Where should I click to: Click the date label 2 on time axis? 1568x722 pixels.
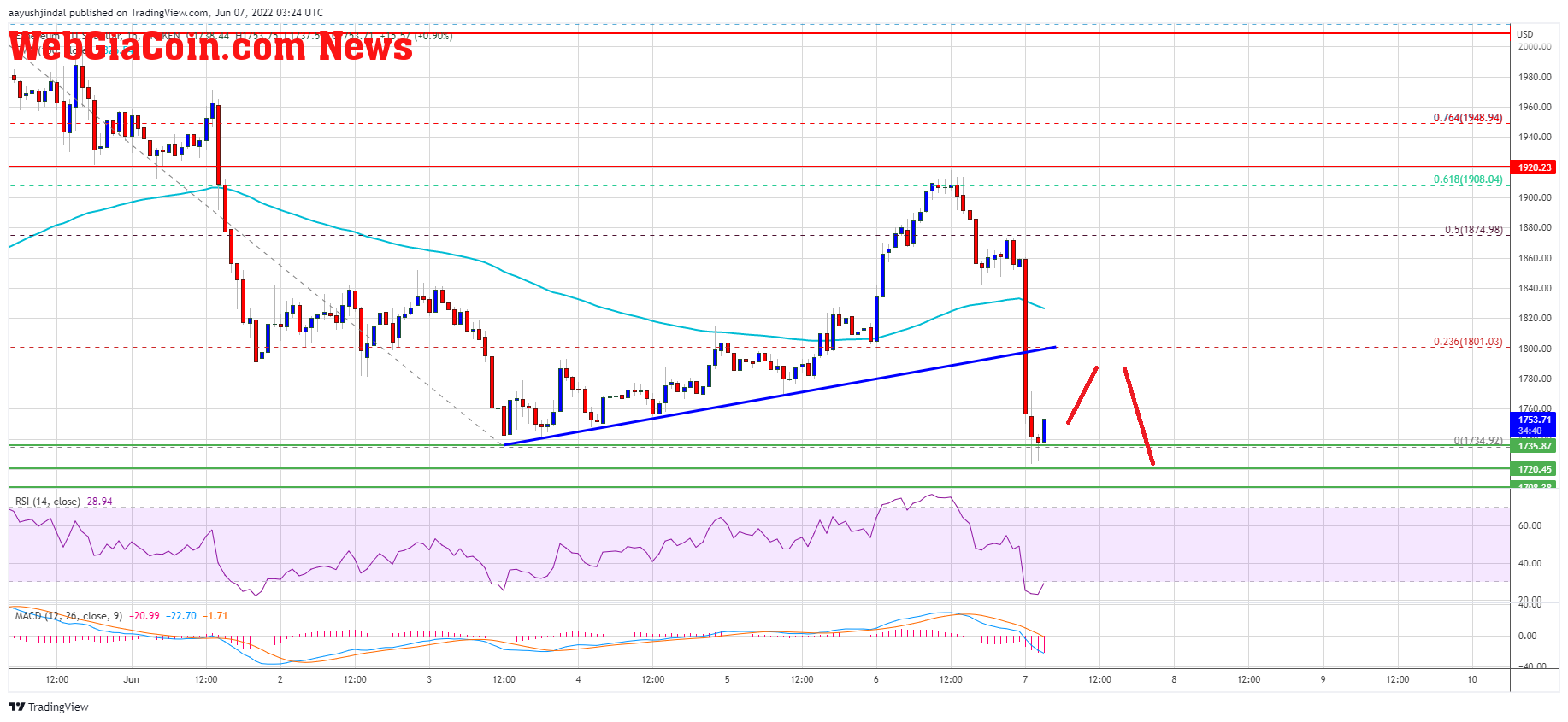(x=280, y=679)
